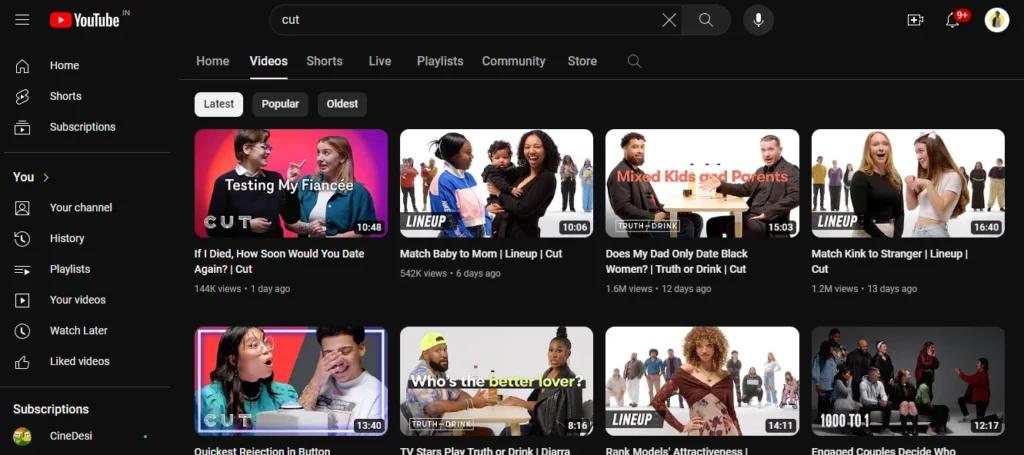
Task: Open the channel Playlists tab
Action: click(440, 61)
